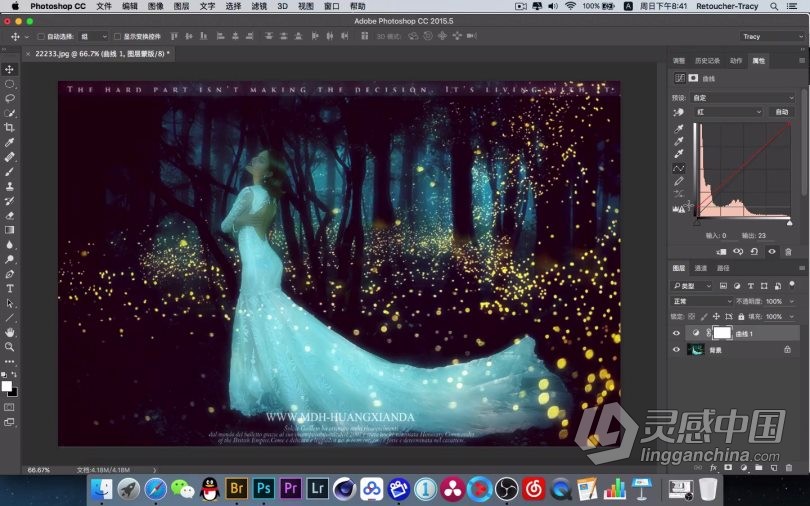
Task: Select the Dodge tool
Action: [x=9, y=259]
